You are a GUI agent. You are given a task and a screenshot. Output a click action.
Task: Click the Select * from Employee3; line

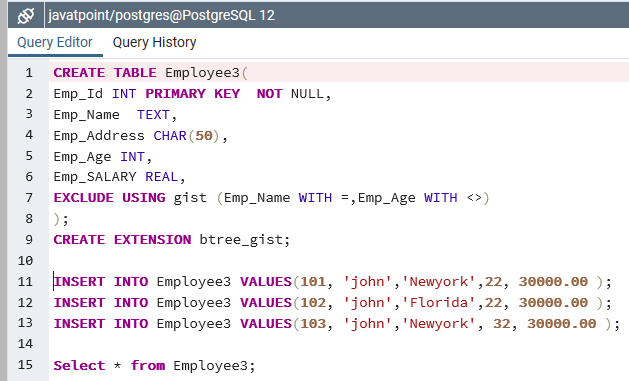click(154, 365)
